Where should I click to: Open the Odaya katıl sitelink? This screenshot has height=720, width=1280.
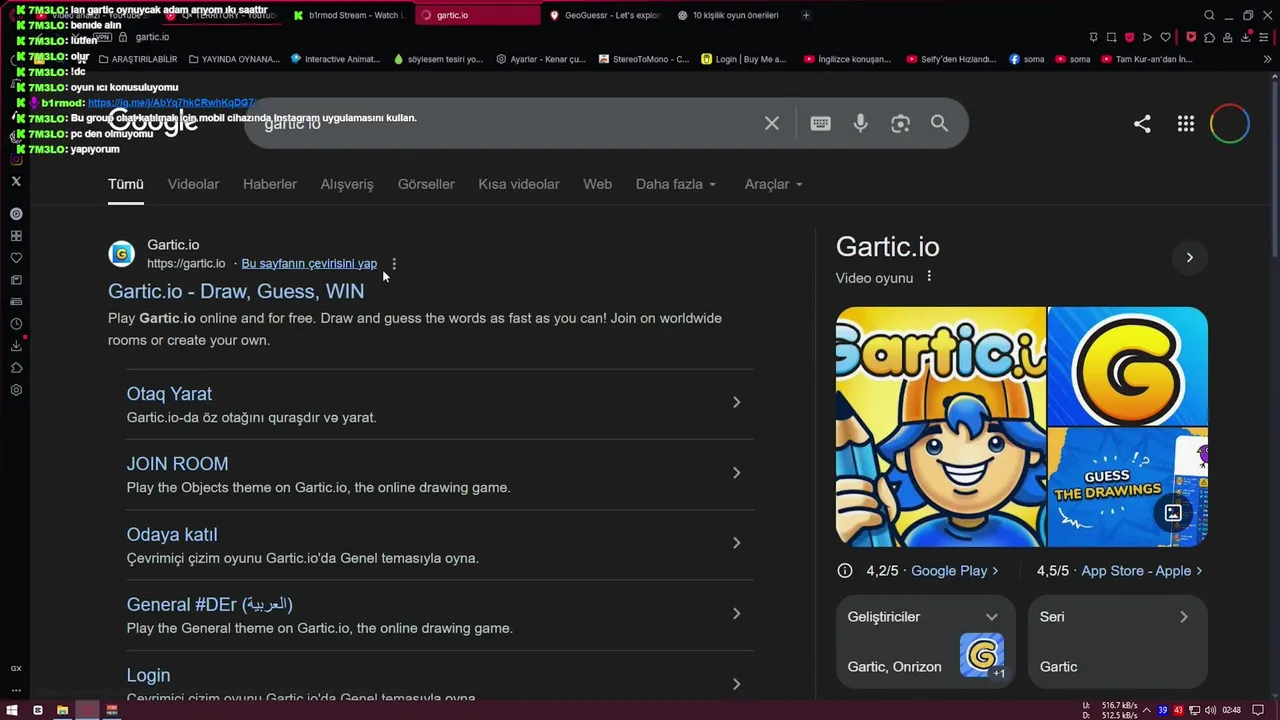tap(172, 535)
